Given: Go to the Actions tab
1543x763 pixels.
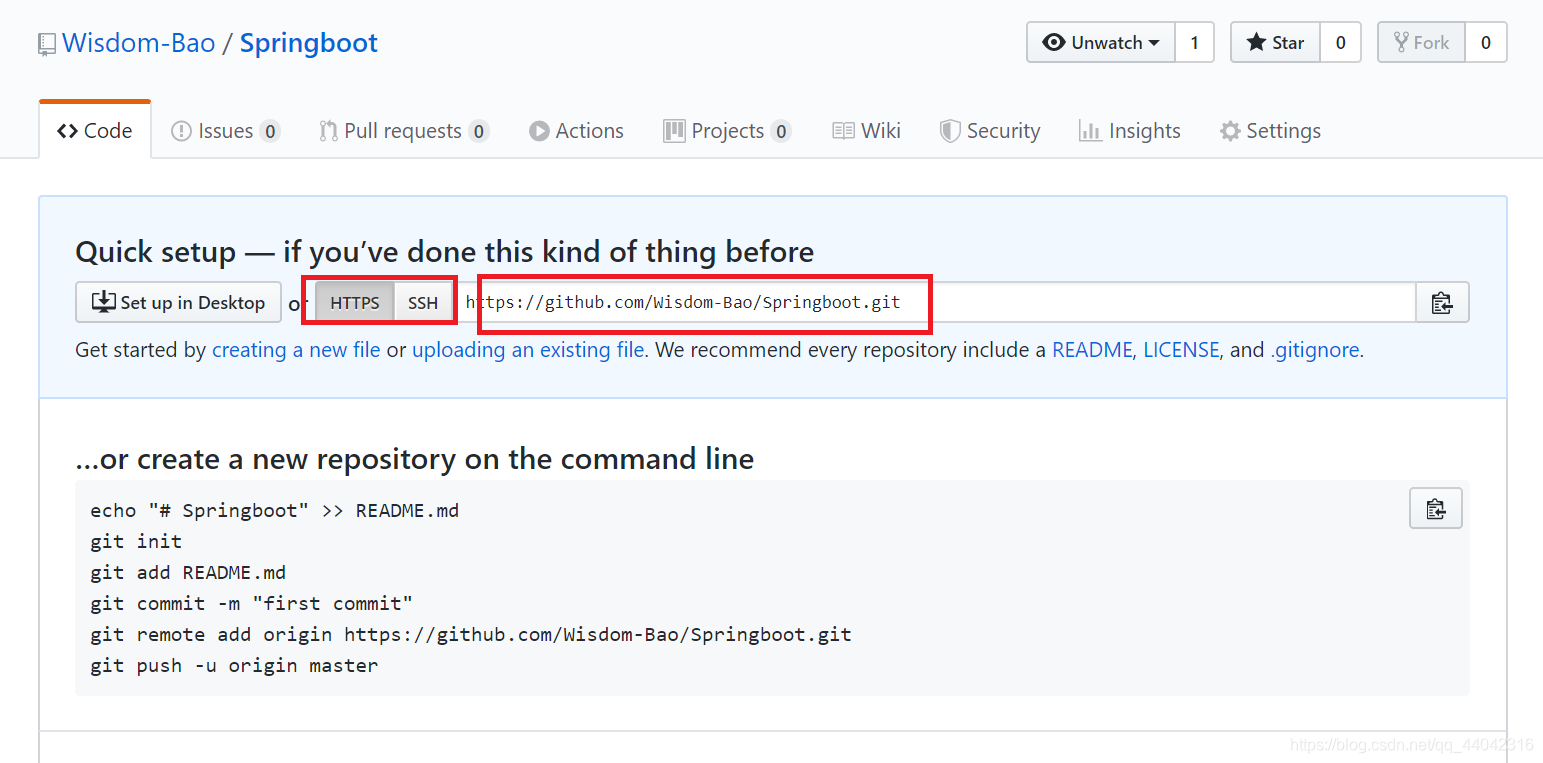Looking at the screenshot, I should (576, 131).
